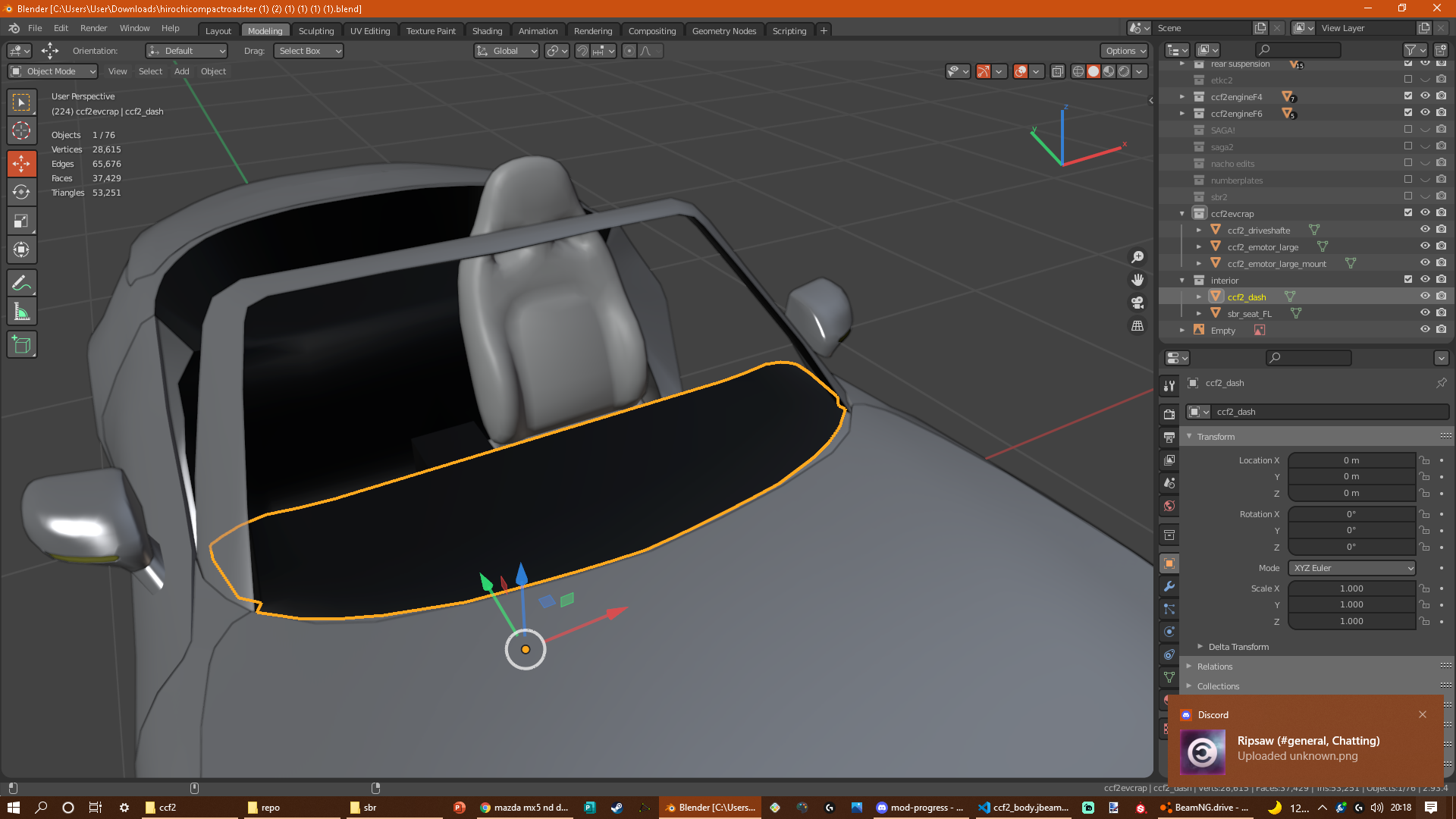Viewport: 1456px width, 819px height.
Task: Select the Rotate tool in toolbar
Action: [x=21, y=192]
